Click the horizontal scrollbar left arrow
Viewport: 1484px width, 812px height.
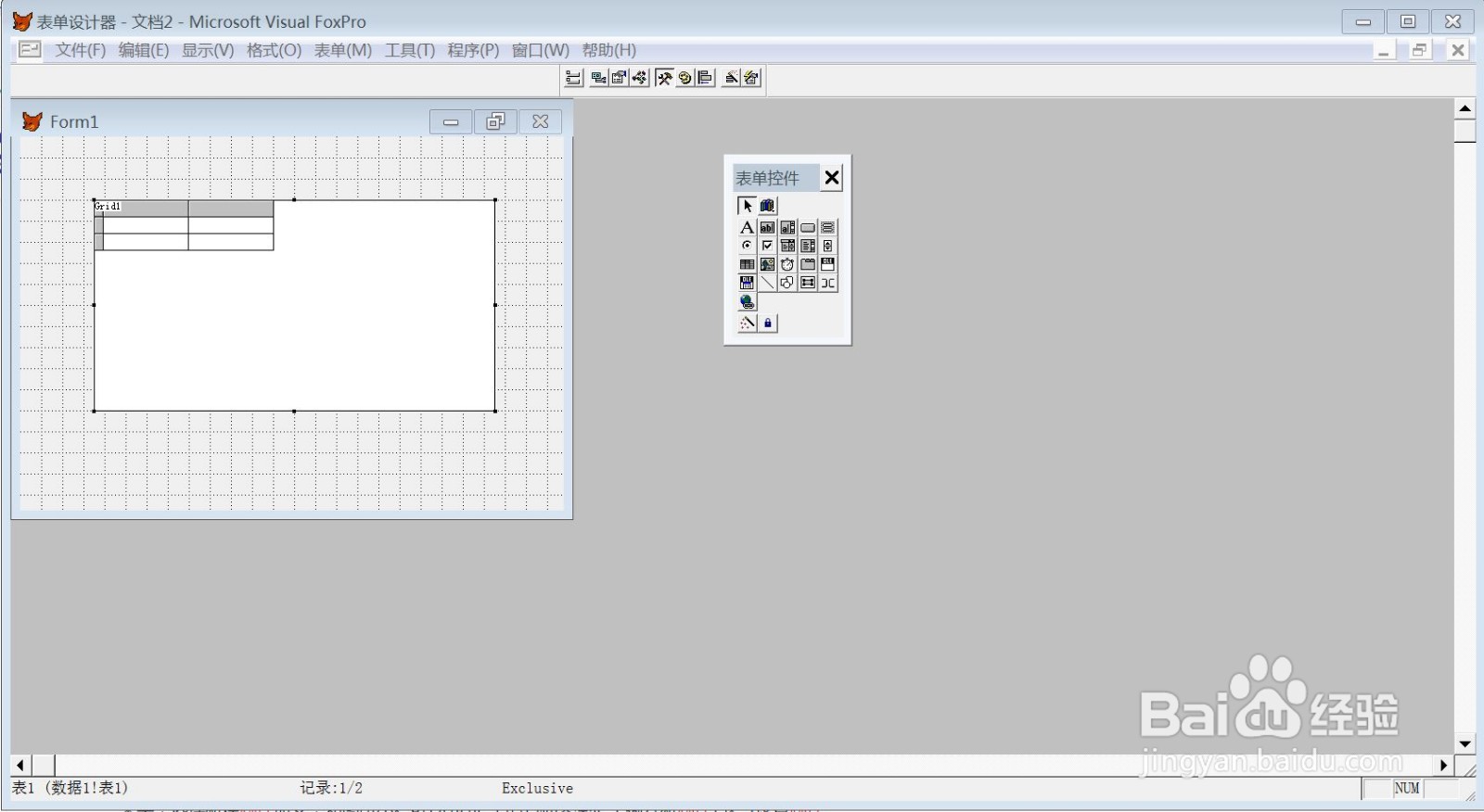tap(21, 765)
